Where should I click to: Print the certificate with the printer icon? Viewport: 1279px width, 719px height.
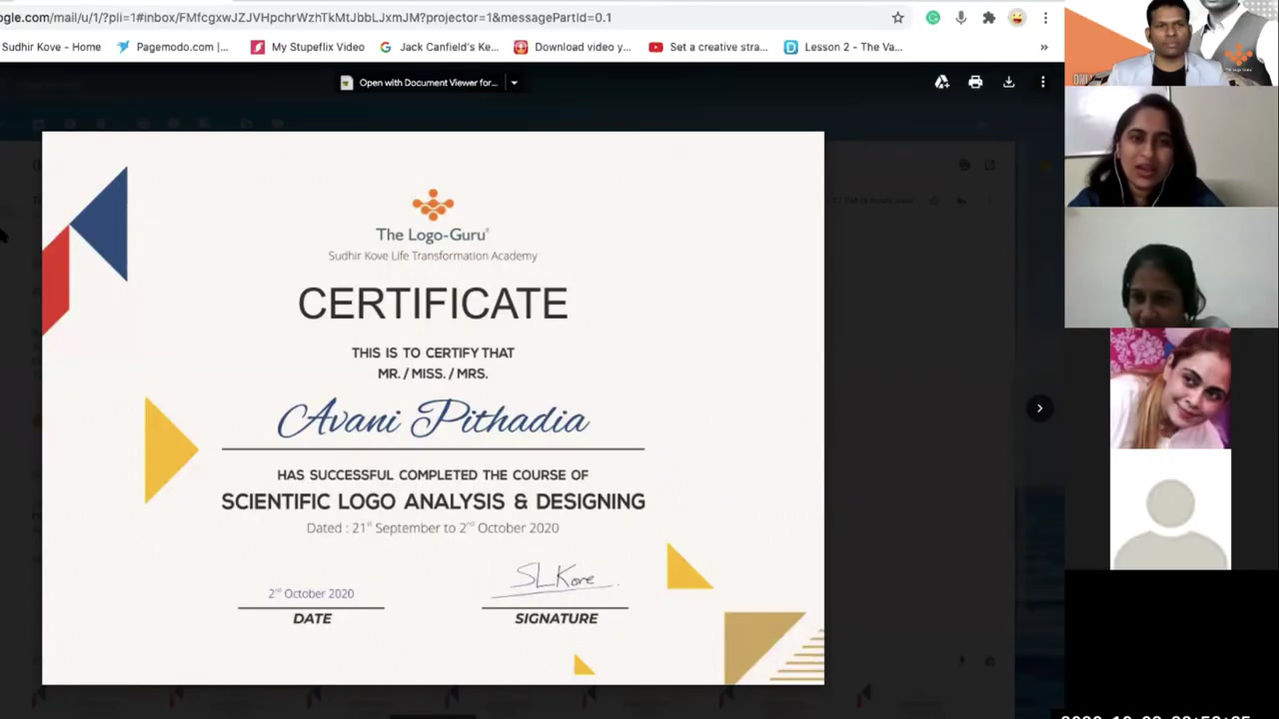(975, 82)
